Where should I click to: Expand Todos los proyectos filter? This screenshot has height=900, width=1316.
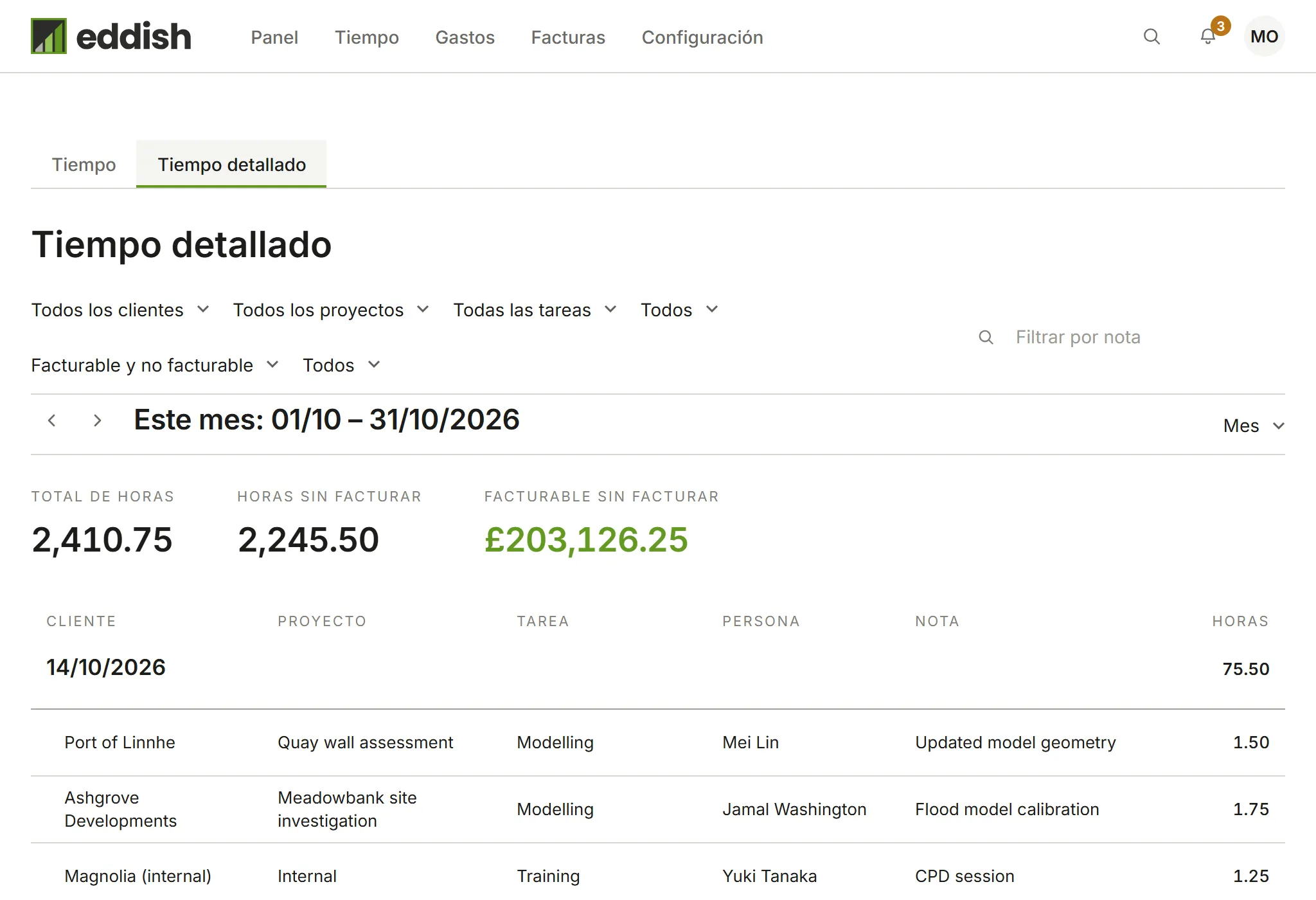pyautogui.click(x=331, y=310)
